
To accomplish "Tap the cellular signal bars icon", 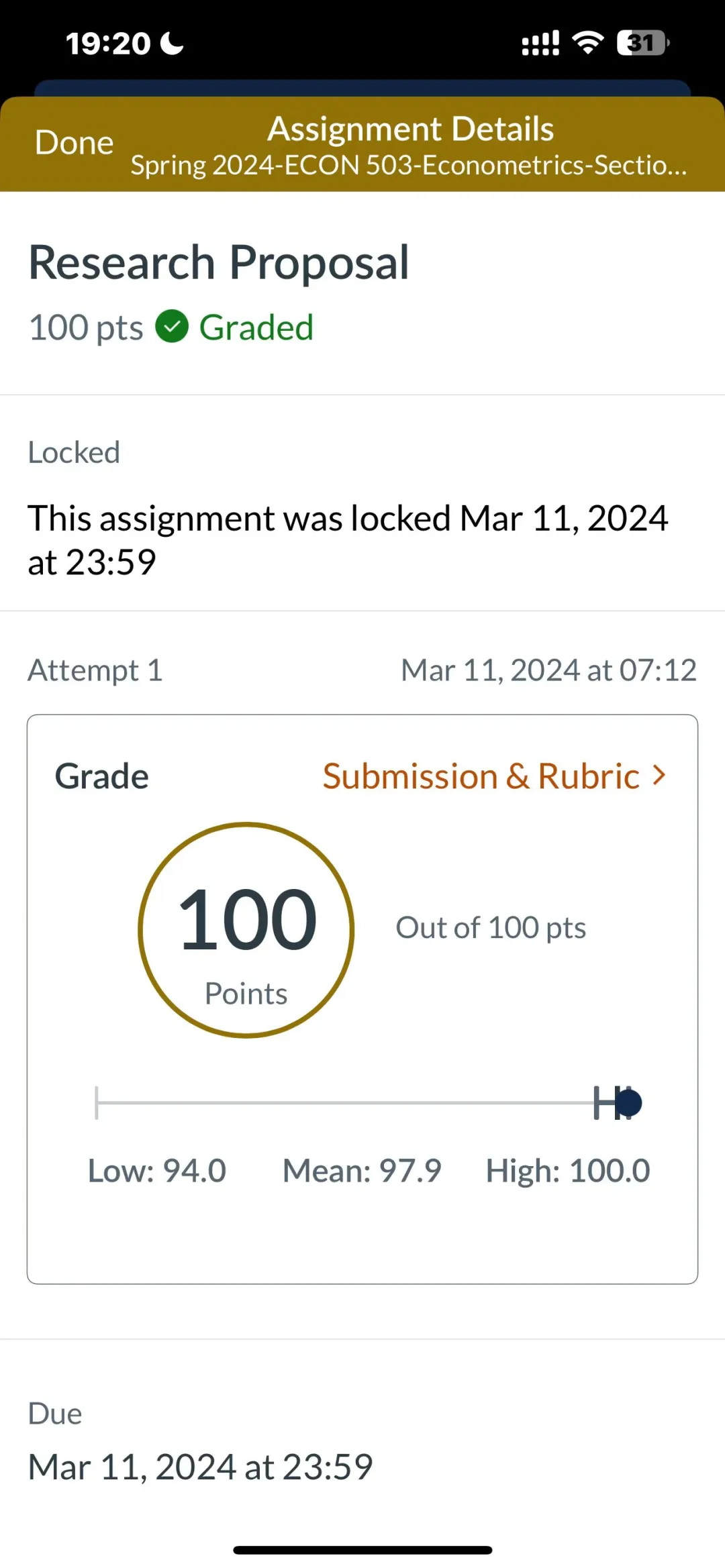I will pyautogui.click(x=540, y=43).
